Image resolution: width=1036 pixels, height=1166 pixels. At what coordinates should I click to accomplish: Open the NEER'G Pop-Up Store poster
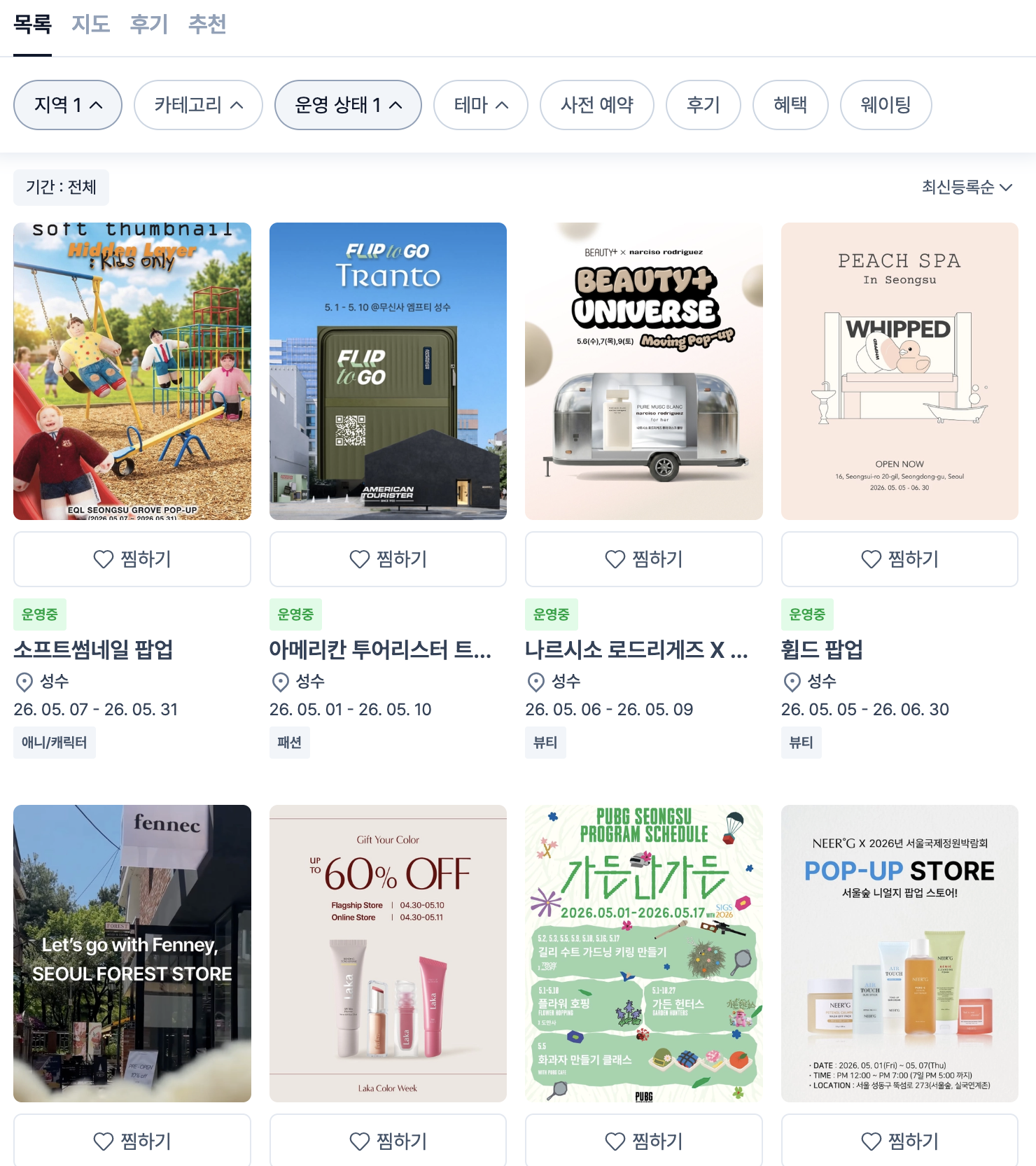tap(899, 953)
